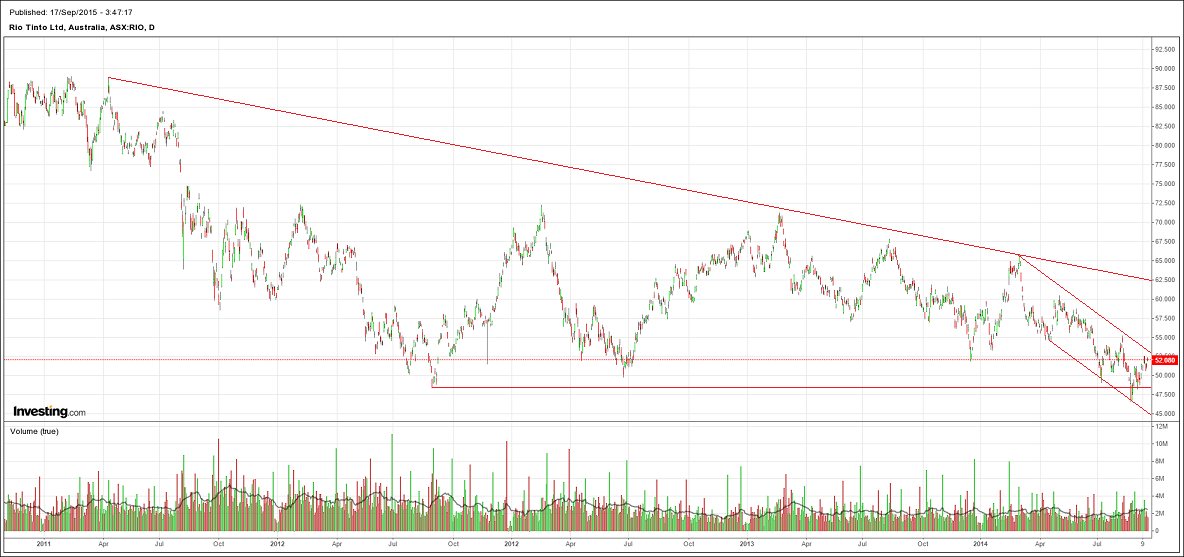This screenshot has width=1184, height=557.
Task: Select the 10M volume axis label
Action: click(1160, 443)
